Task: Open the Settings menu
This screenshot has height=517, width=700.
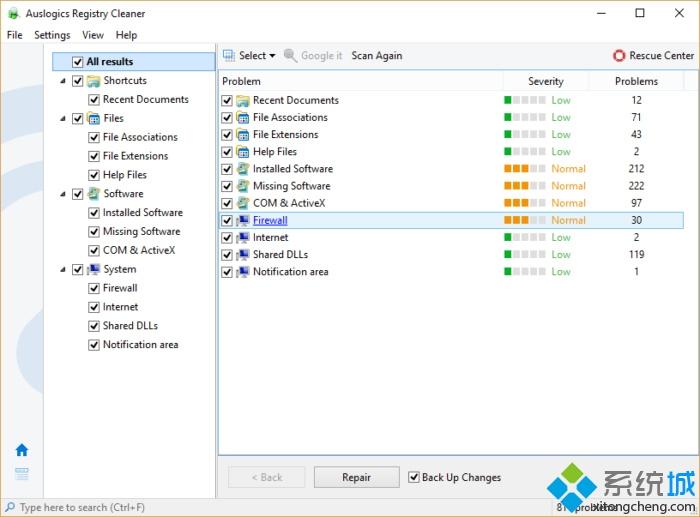Action: pos(52,35)
